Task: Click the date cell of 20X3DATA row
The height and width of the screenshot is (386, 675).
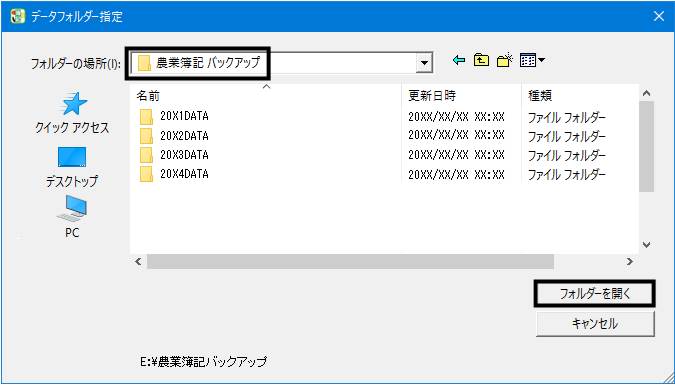Action: pyautogui.click(x=456, y=155)
